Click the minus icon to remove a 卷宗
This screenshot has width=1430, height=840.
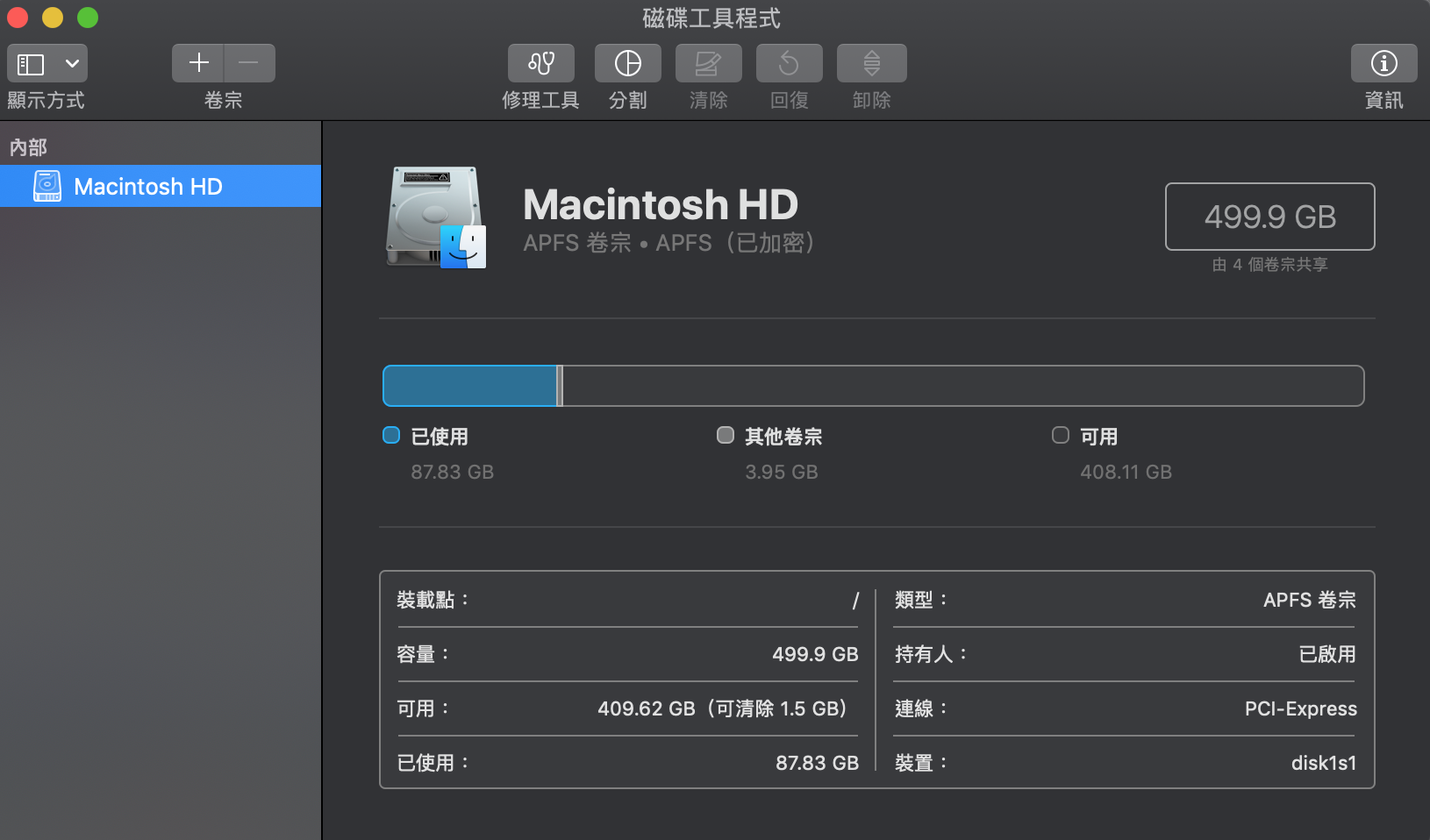coord(249,62)
